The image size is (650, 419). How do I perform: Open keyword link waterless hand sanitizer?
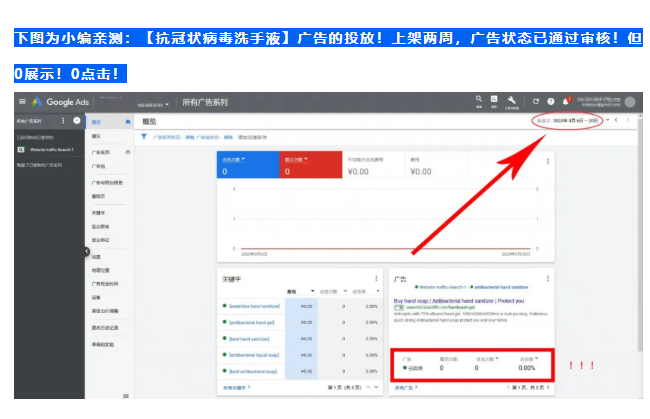[x=255, y=306]
